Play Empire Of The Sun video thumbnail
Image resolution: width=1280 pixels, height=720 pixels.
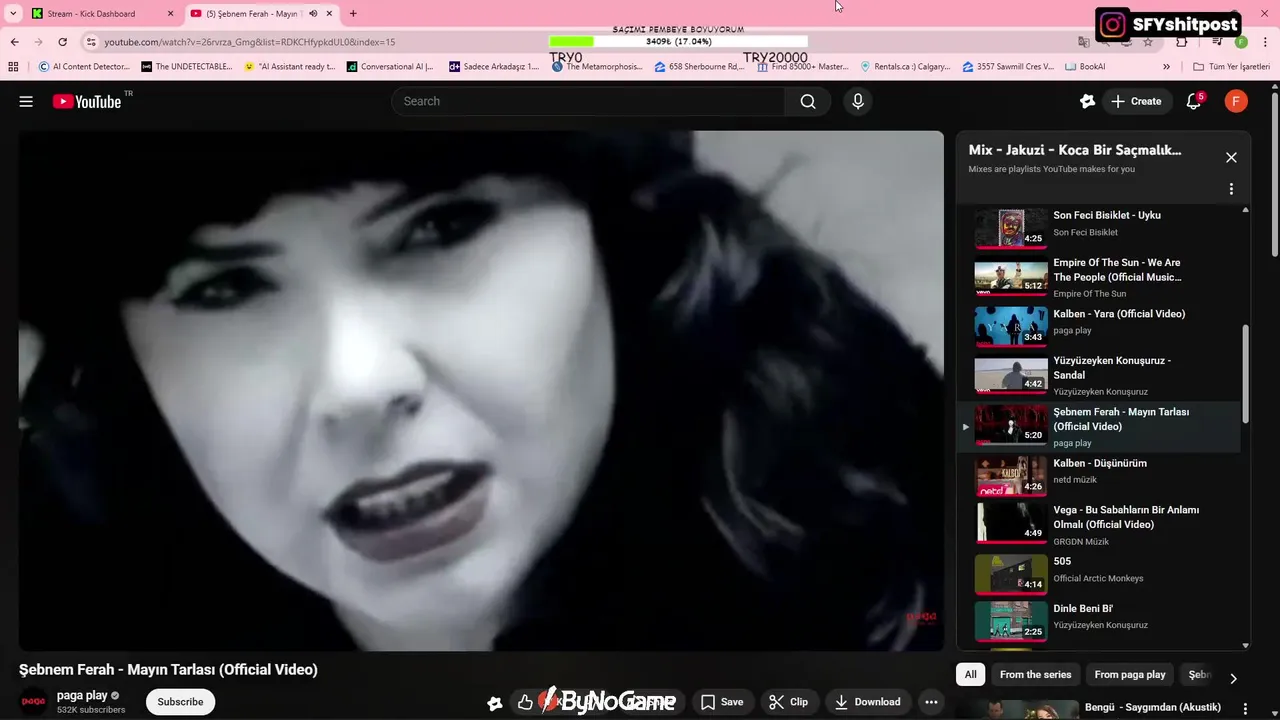(x=1011, y=277)
